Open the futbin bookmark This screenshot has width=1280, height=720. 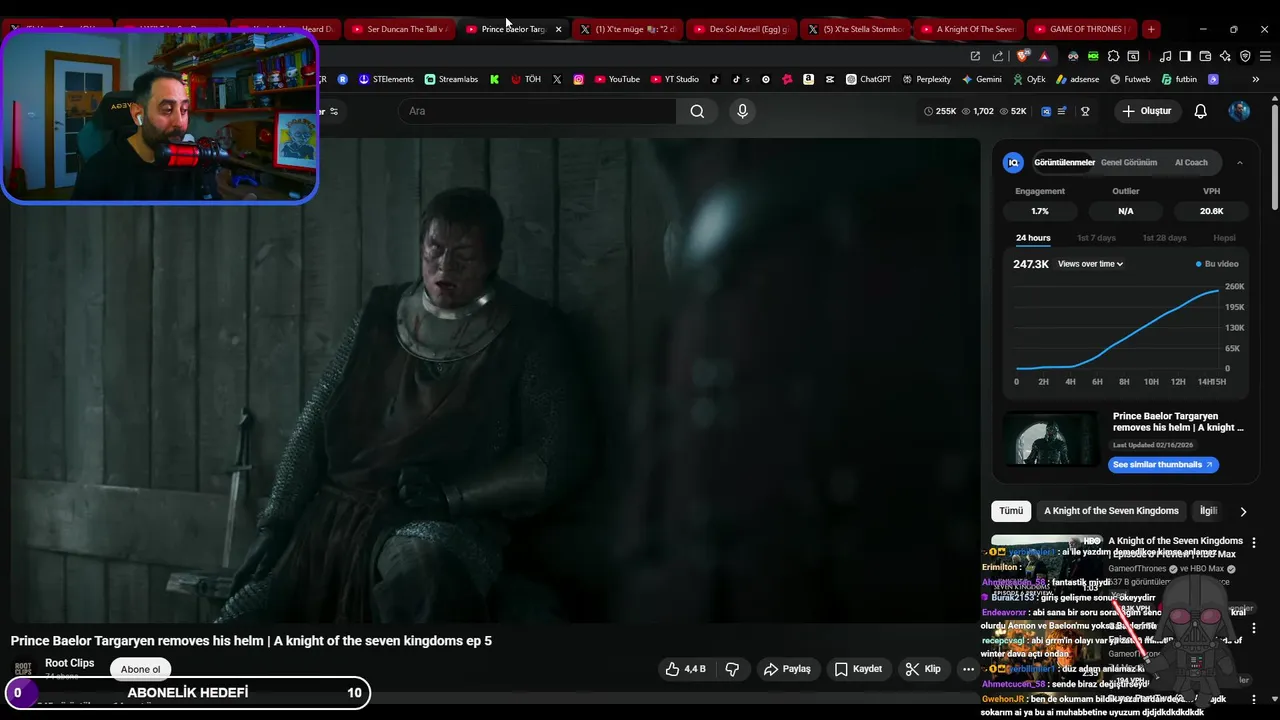(x=1179, y=79)
